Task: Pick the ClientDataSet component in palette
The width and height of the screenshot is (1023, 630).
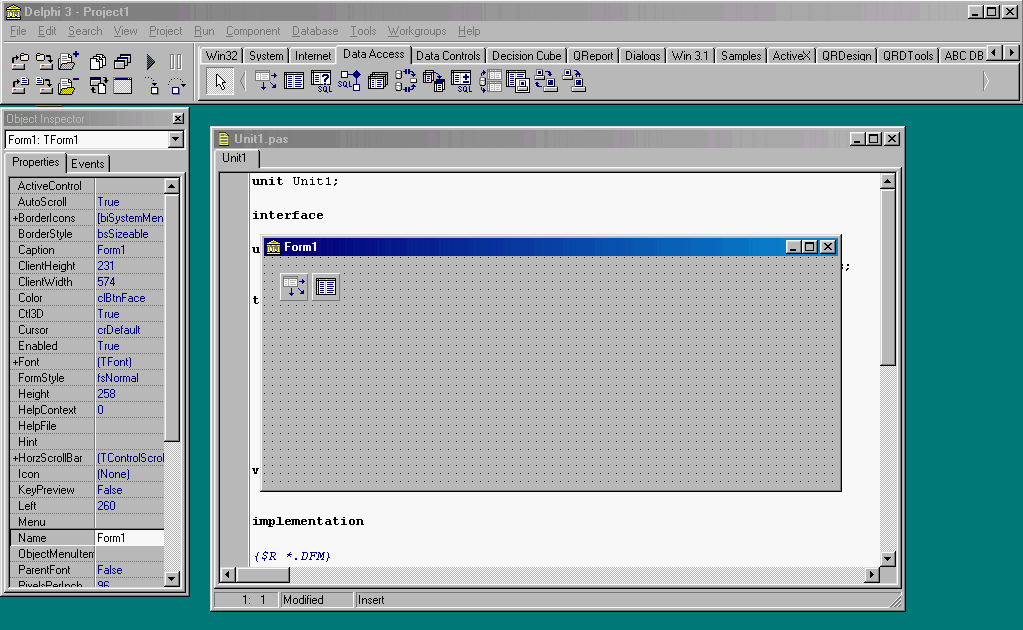Action: click(x=518, y=81)
